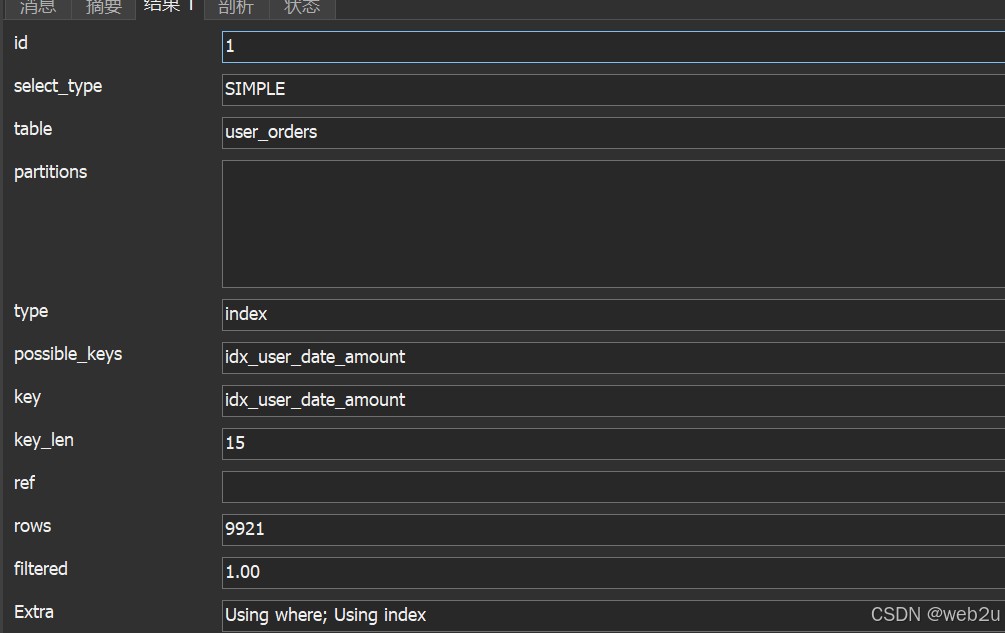Select the type field showing index

612,314
